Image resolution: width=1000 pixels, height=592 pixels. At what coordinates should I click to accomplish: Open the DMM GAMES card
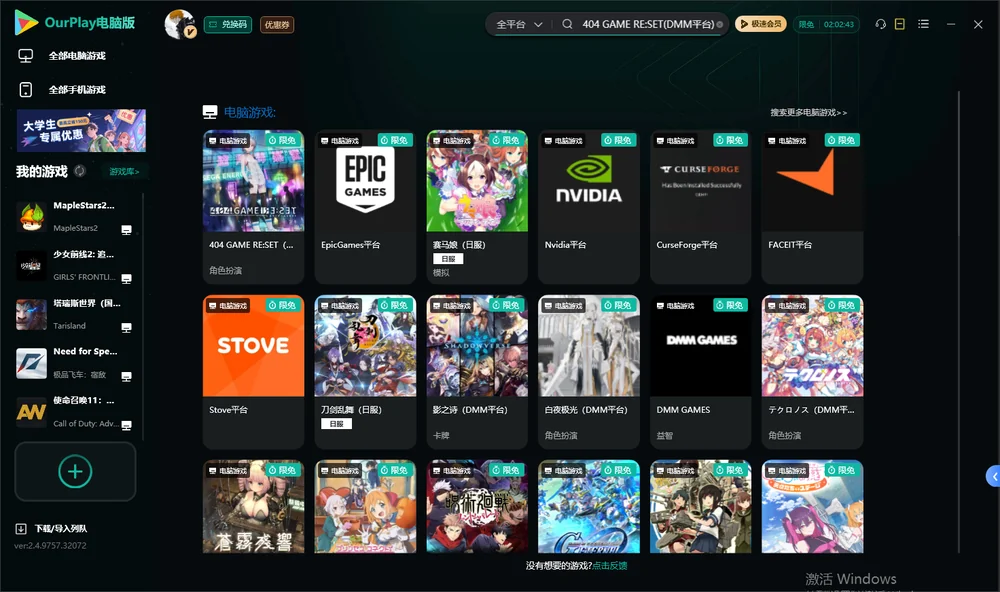701,372
